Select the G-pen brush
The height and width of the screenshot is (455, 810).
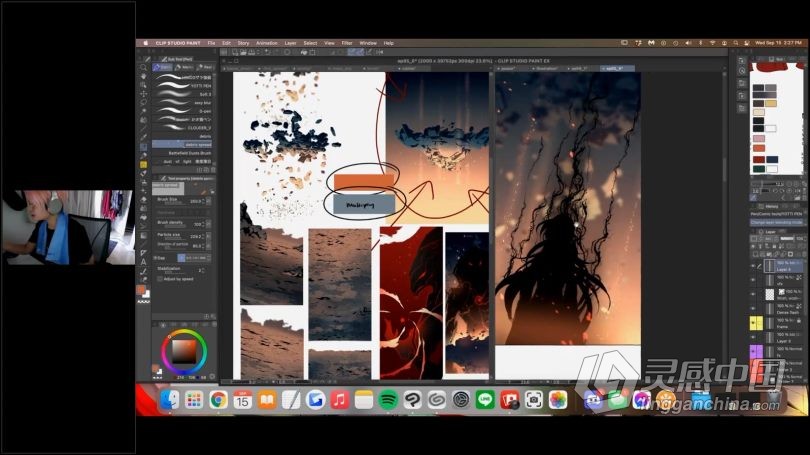183,111
